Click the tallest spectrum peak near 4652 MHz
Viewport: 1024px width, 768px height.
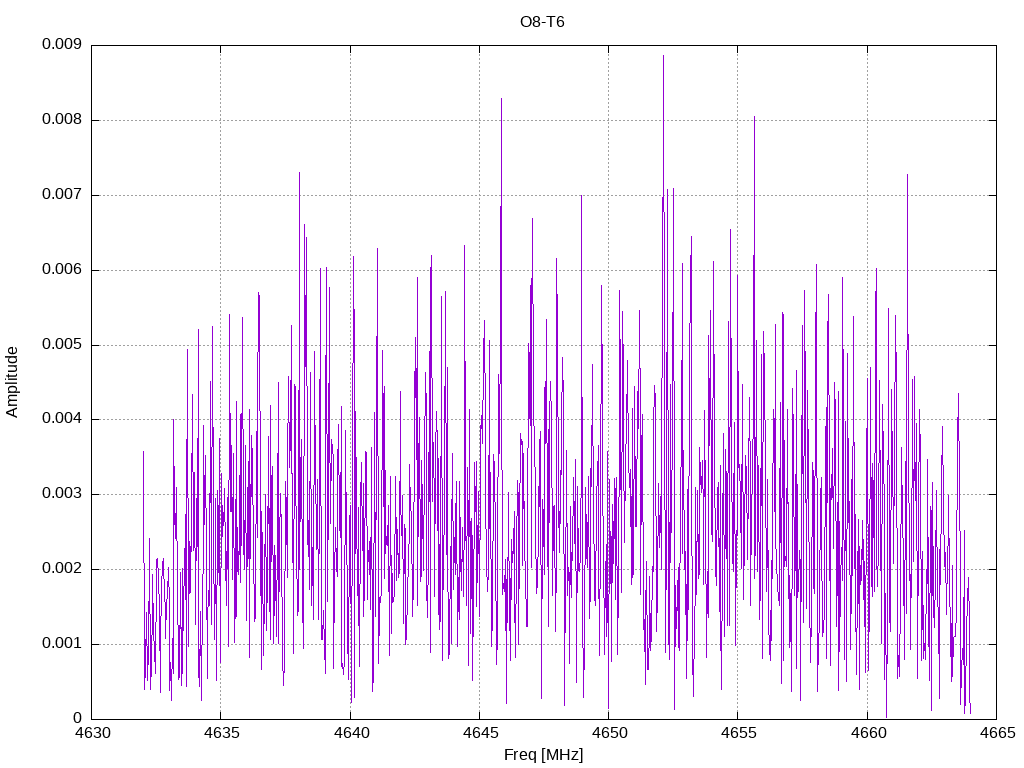[x=664, y=56]
